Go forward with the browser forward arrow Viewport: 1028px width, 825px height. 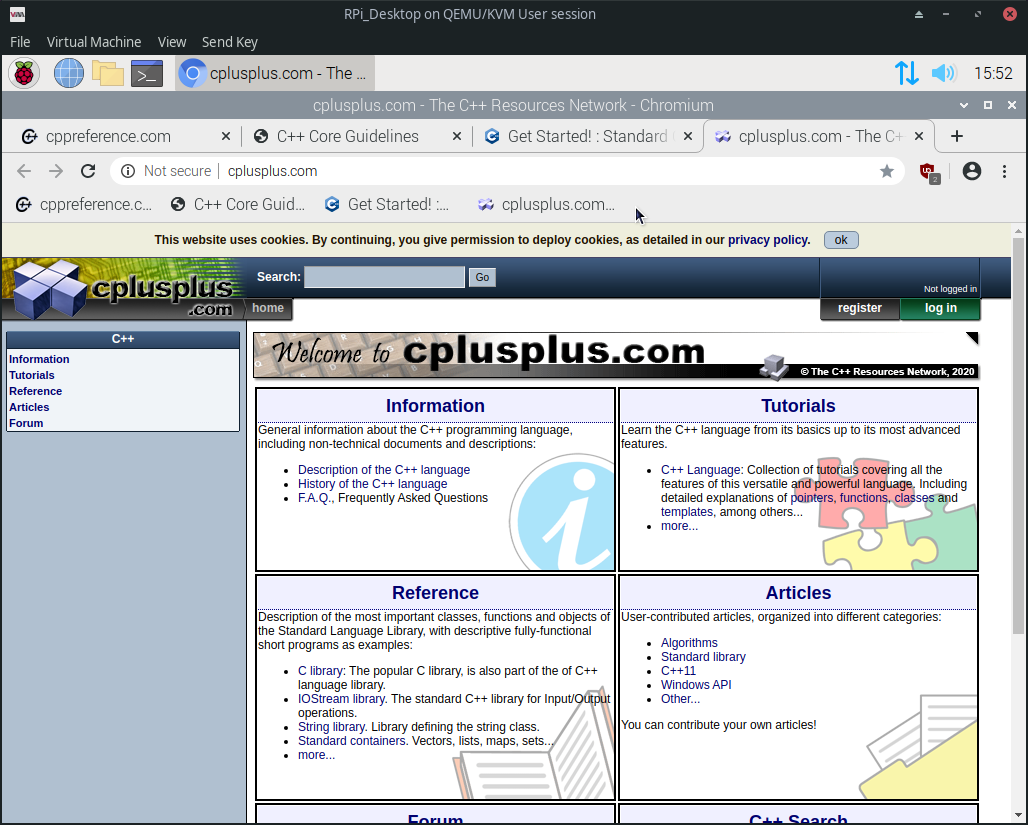click(x=56, y=171)
